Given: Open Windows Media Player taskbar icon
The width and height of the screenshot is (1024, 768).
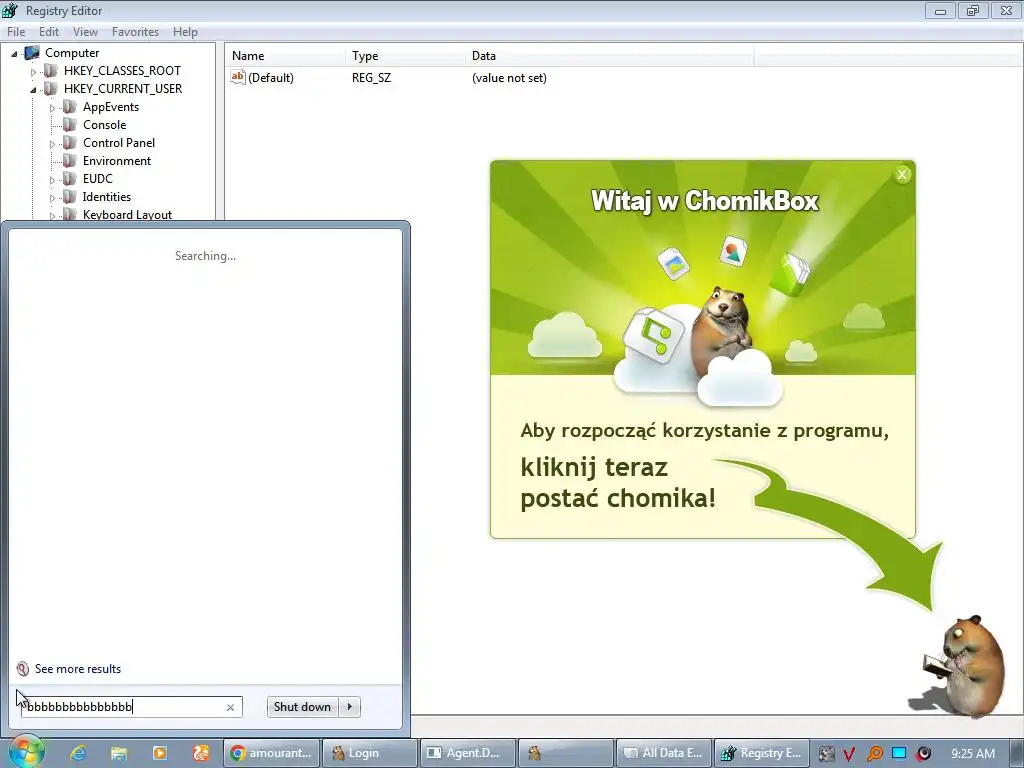Looking at the screenshot, I should pyautogui.click(x=160, y=753).
